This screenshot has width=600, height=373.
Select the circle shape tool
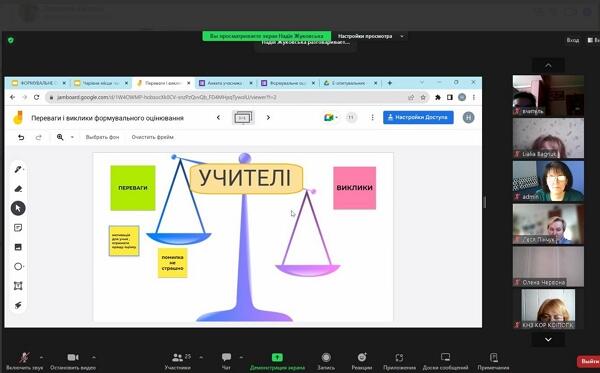[18, 267]
